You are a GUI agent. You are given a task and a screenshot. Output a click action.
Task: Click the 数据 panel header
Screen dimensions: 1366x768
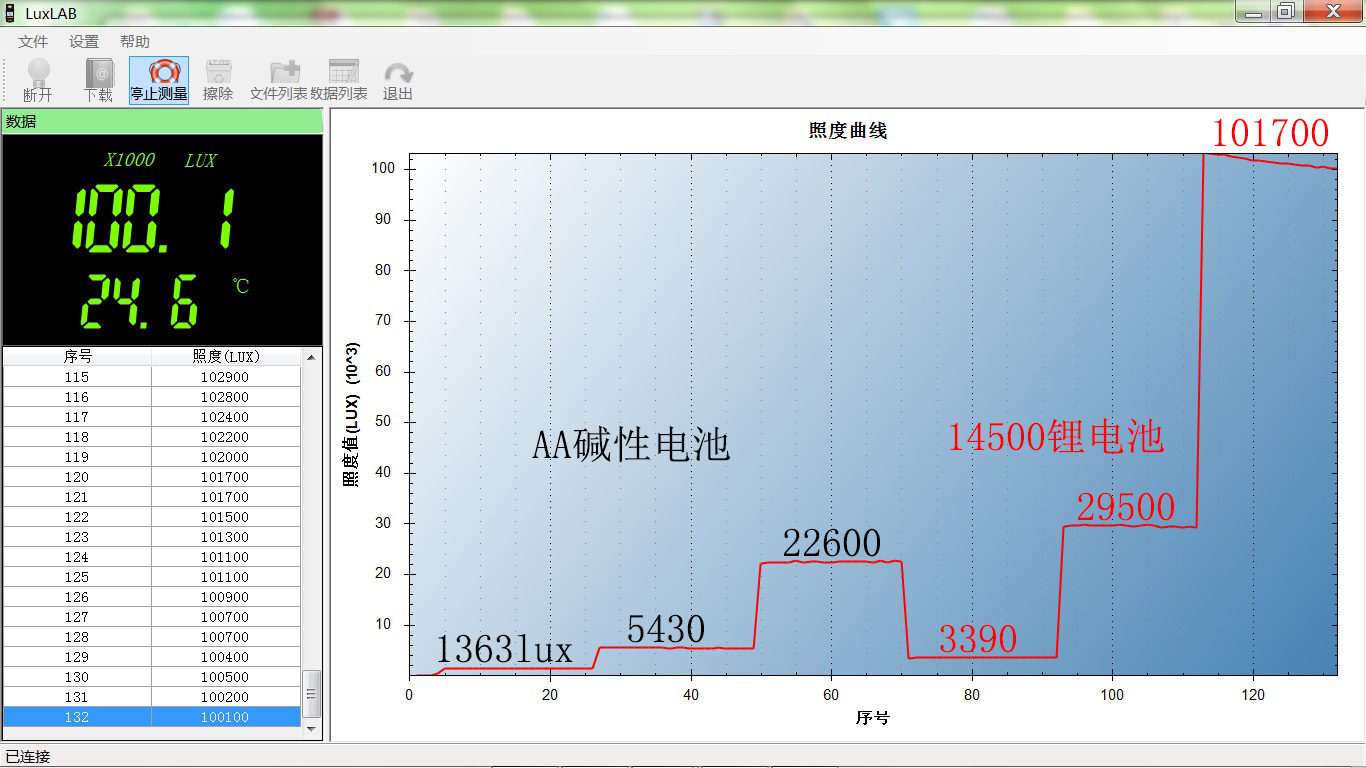tap(162, 121)
